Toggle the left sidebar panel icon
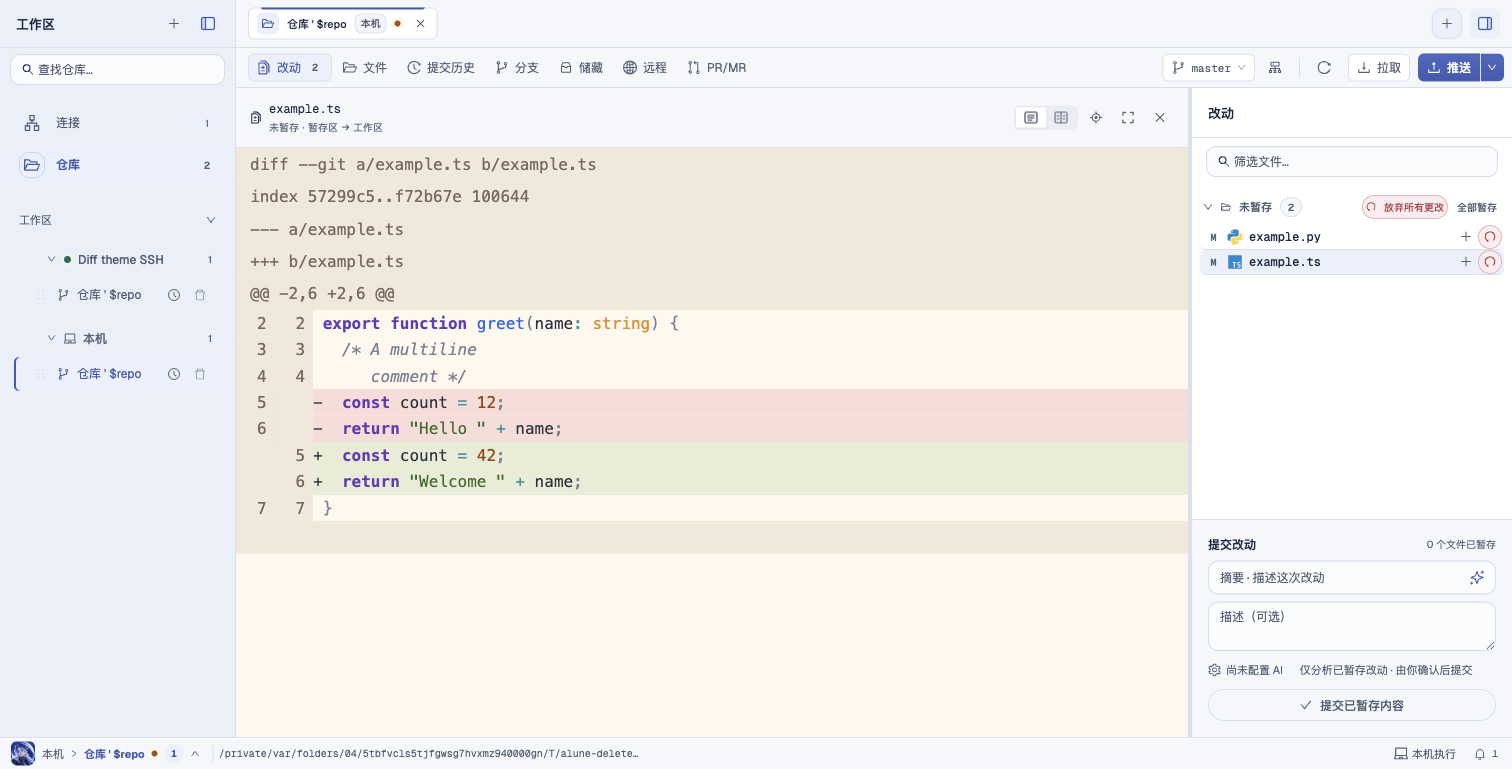 pyautogui.click(x=208, y=23)
